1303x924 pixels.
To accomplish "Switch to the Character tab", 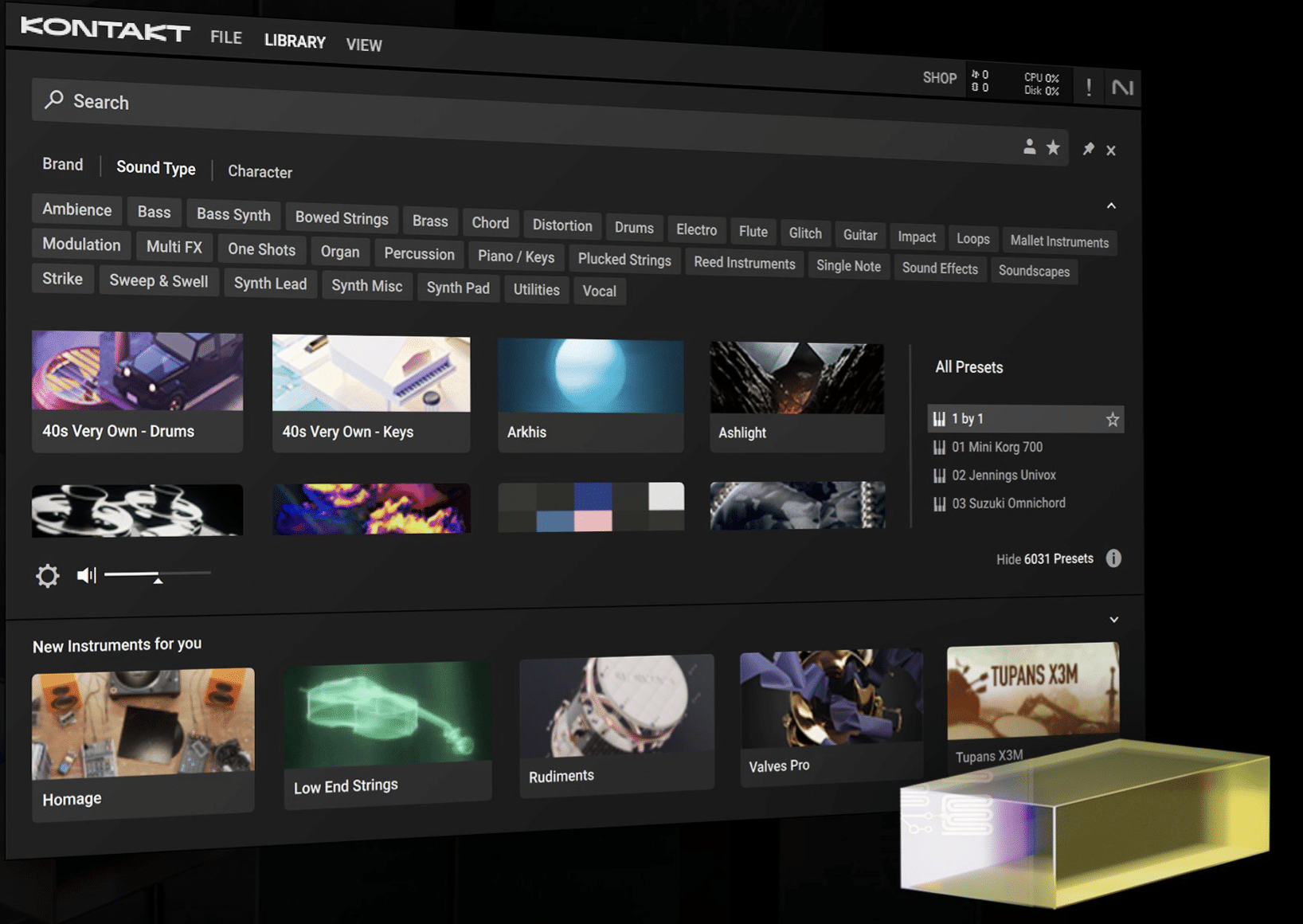I will point(260,171).
